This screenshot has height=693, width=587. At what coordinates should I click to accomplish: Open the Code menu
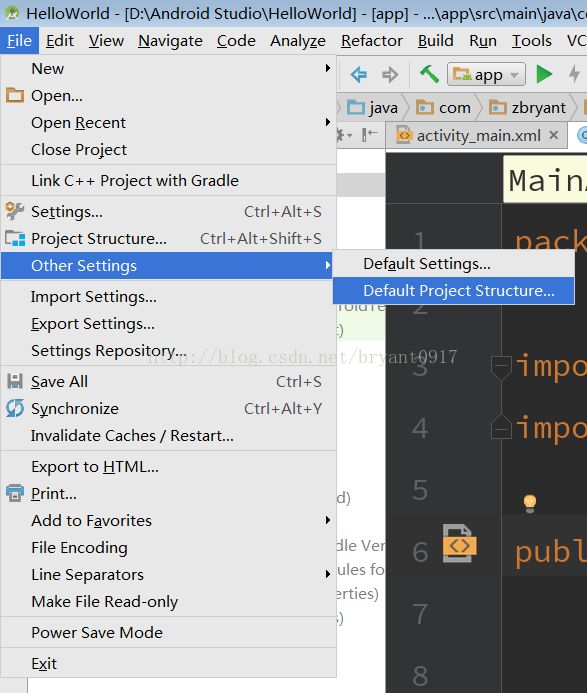236,41
